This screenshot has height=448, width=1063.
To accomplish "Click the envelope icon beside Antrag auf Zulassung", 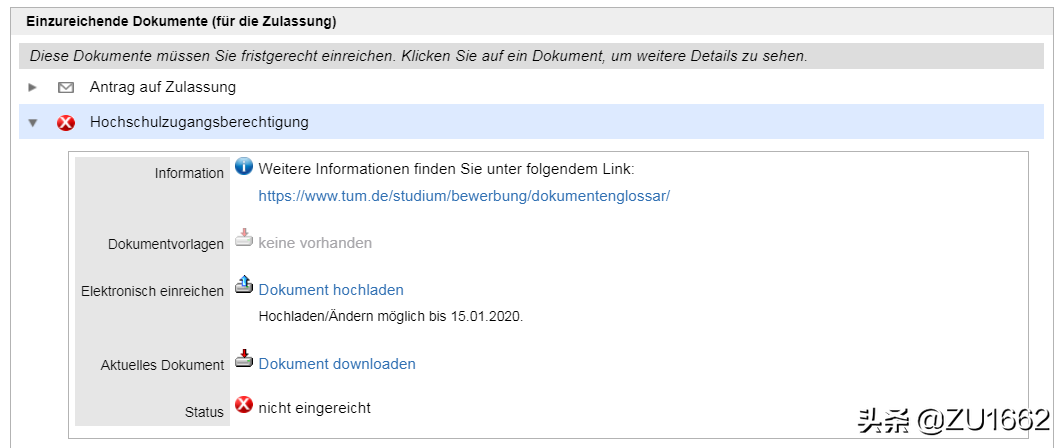I will click(66, 88).
